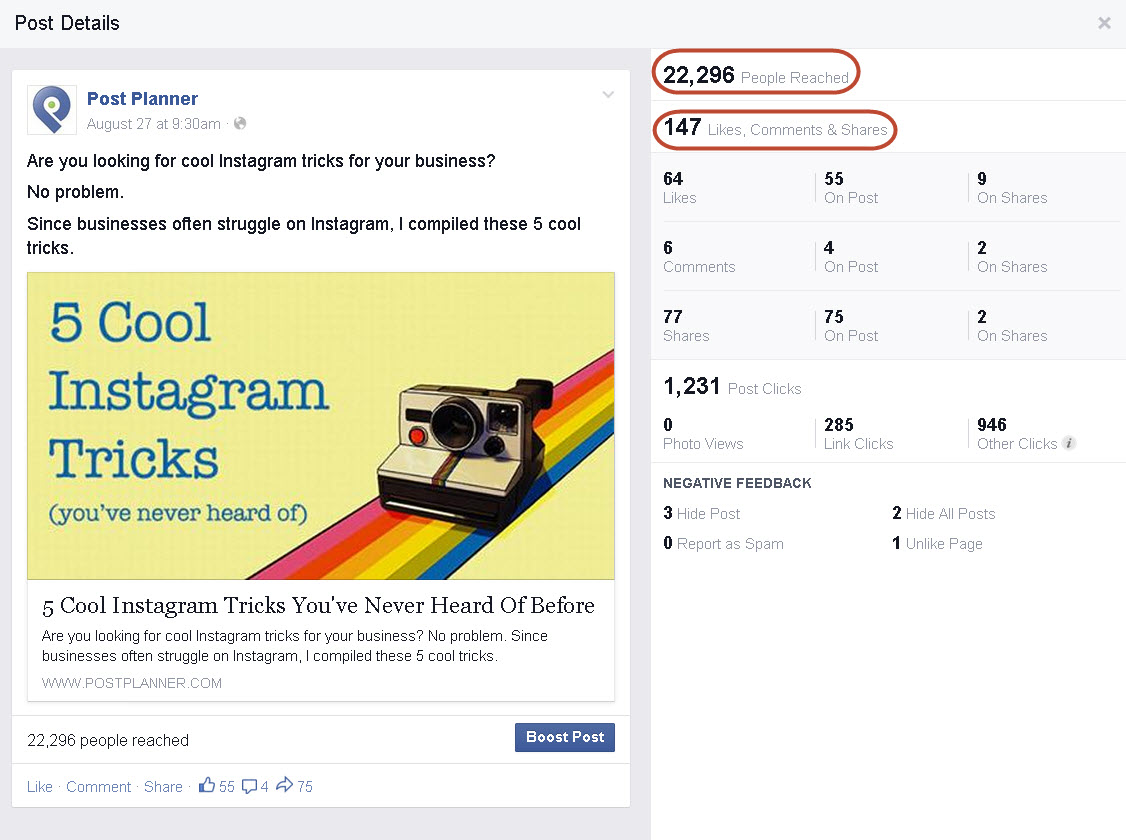Click the Post Details title header
Viewport: 1126px width, 840px height.
66,22
